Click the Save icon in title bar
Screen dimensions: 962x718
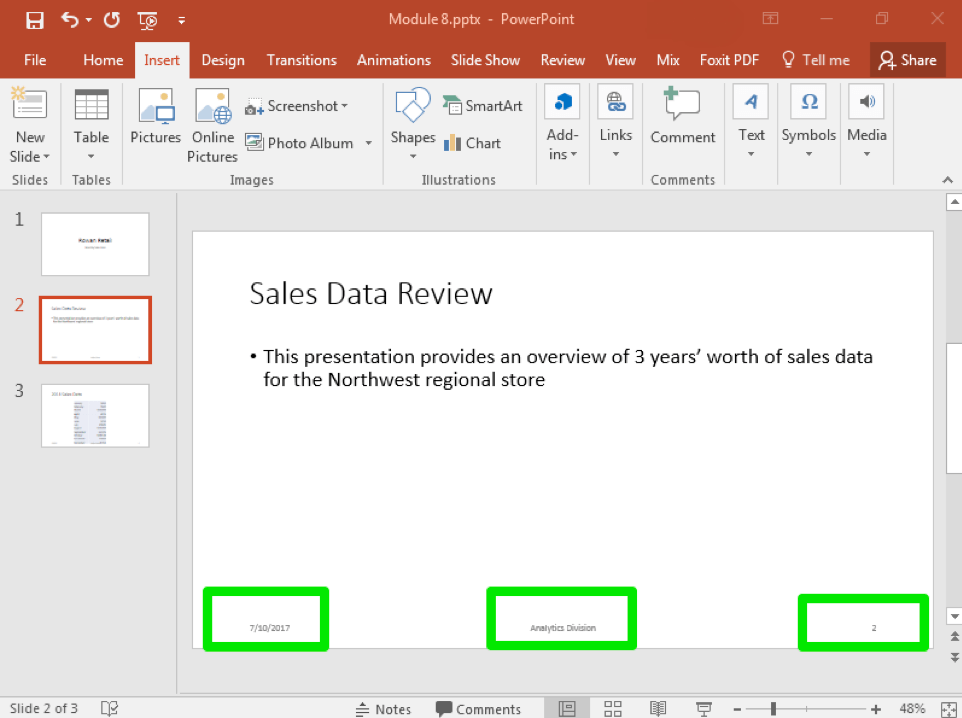tap(35, 19)
